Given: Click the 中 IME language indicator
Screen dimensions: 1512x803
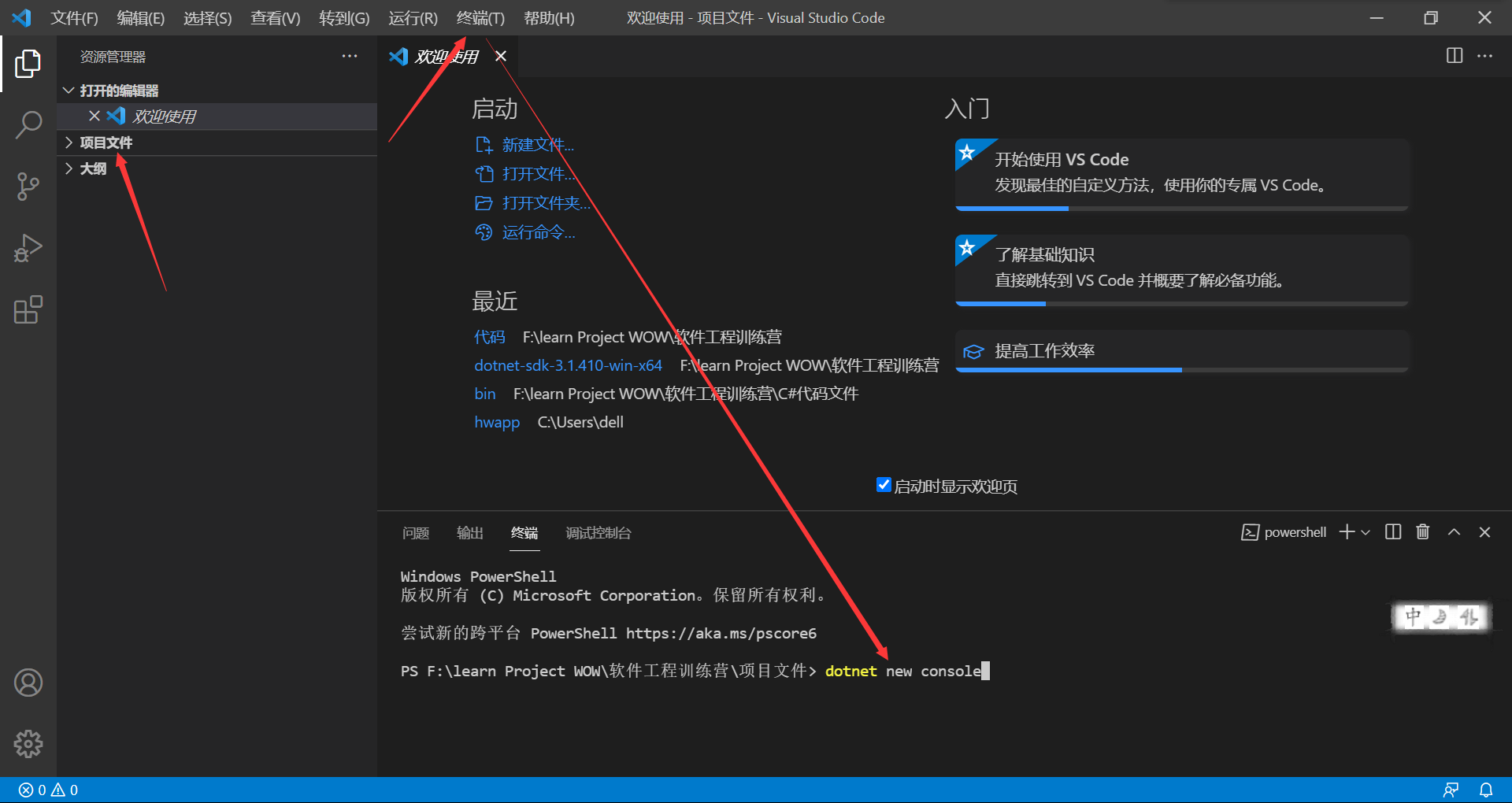Looking at the screenshot, I should point(1414,616).
